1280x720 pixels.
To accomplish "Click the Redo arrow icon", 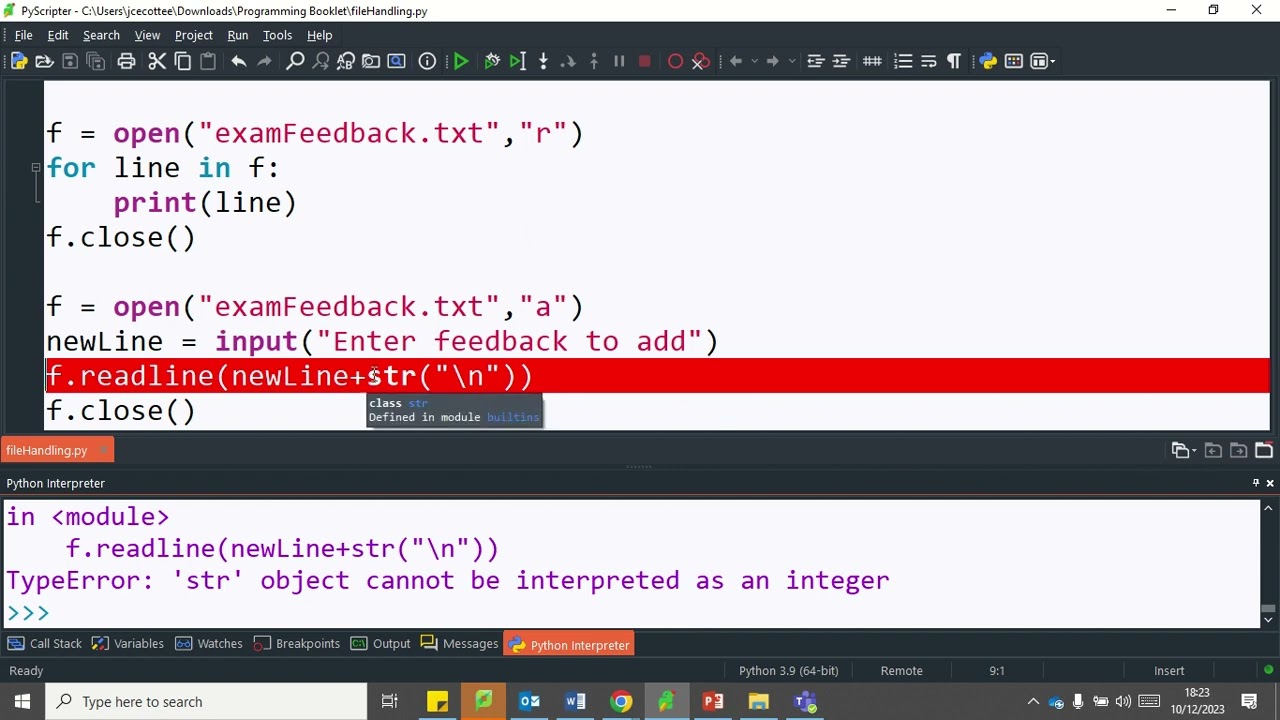I will 264,61.
